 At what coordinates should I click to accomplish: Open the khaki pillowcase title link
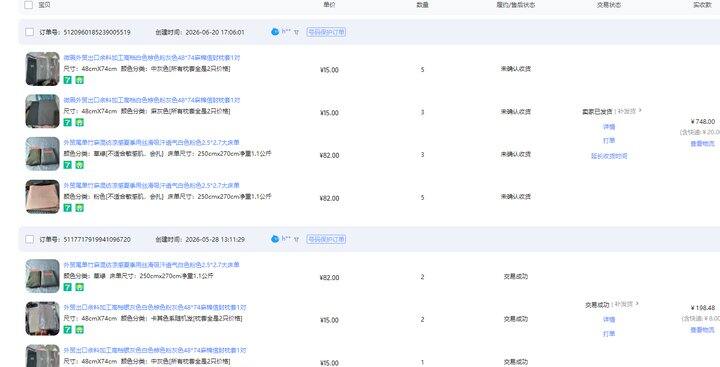(x=155, y=307)
